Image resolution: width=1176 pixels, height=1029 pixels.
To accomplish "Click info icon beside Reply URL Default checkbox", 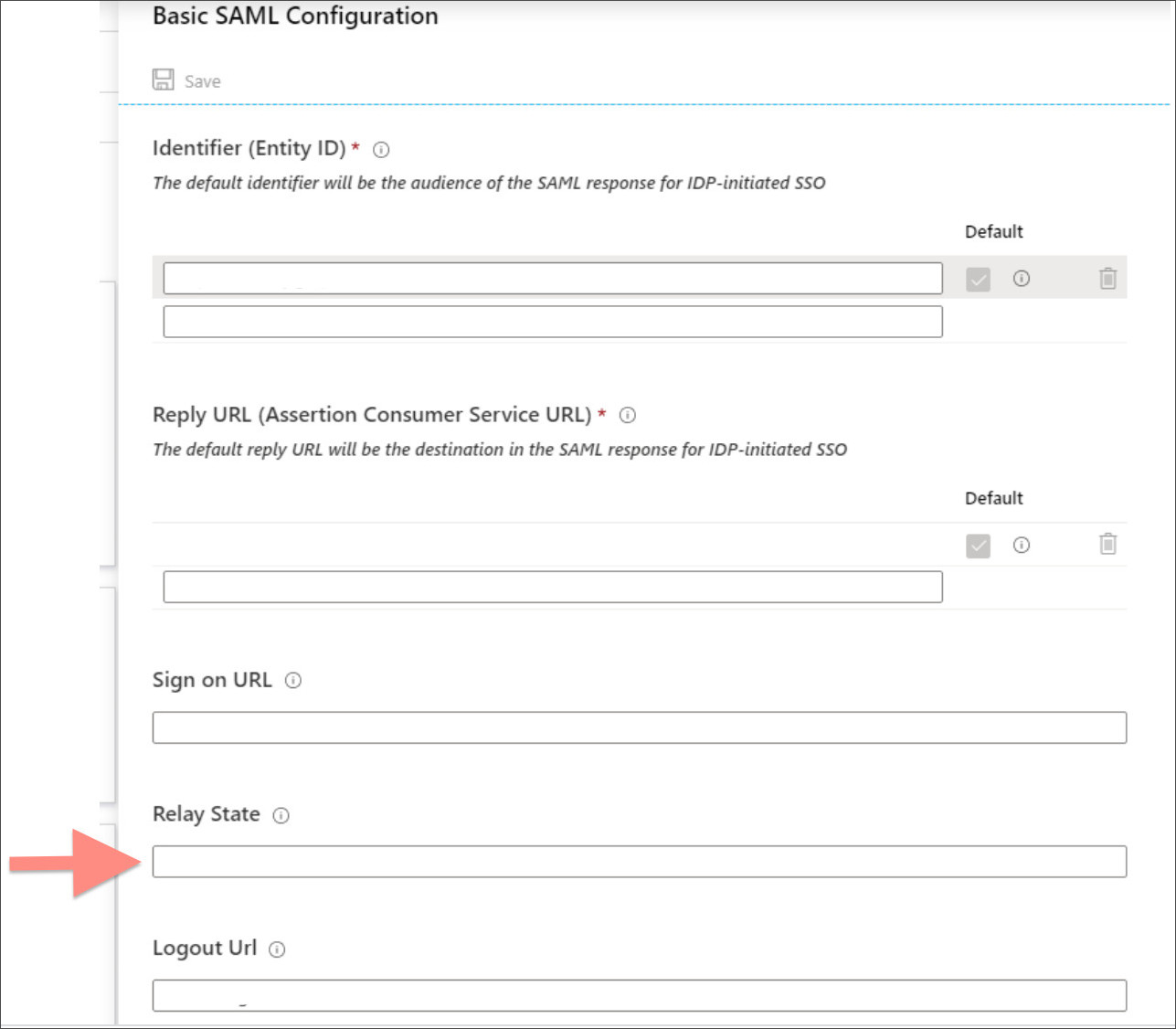I will coord(1021,546).
